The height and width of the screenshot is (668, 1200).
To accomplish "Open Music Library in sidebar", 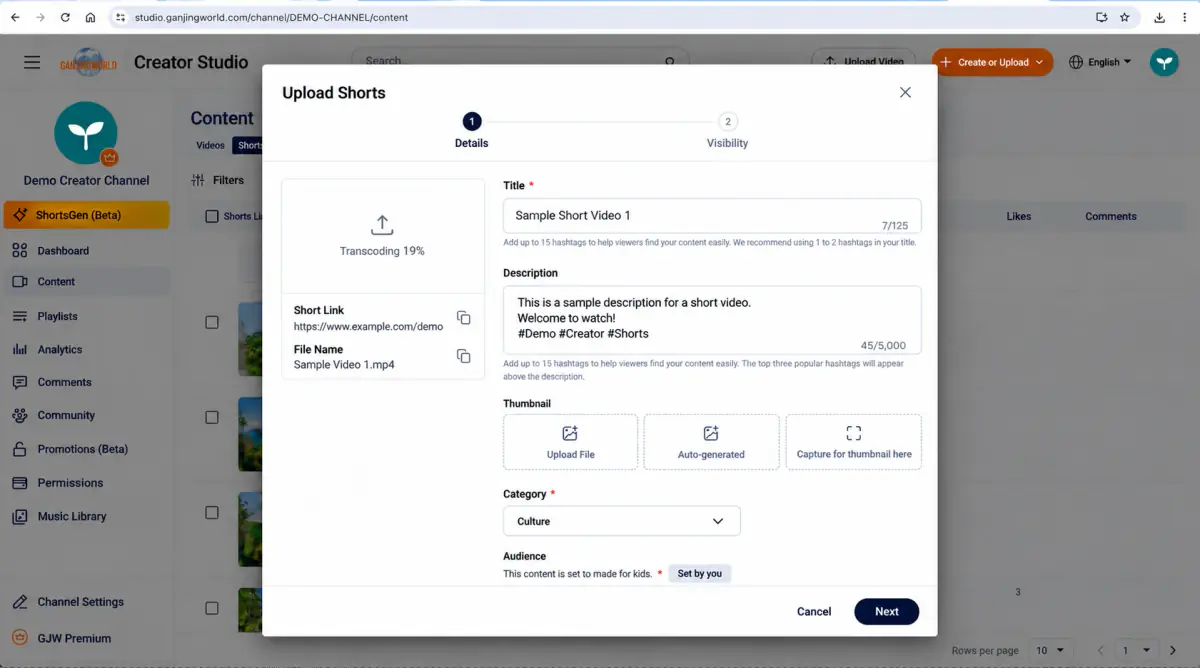I will 86,516.
